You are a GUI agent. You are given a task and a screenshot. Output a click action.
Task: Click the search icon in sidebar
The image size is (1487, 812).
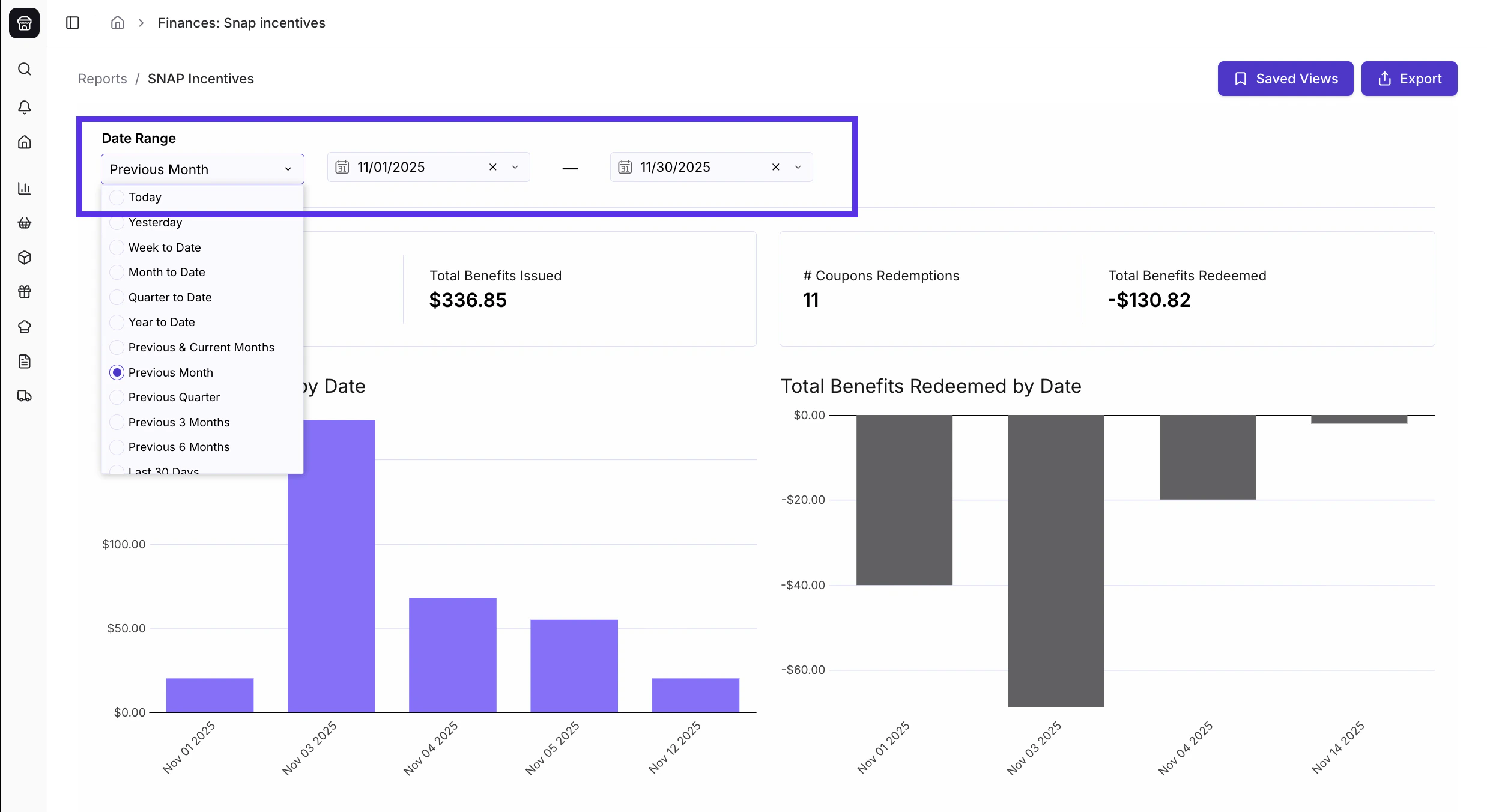pyautogui.click(x=25, y=69)
